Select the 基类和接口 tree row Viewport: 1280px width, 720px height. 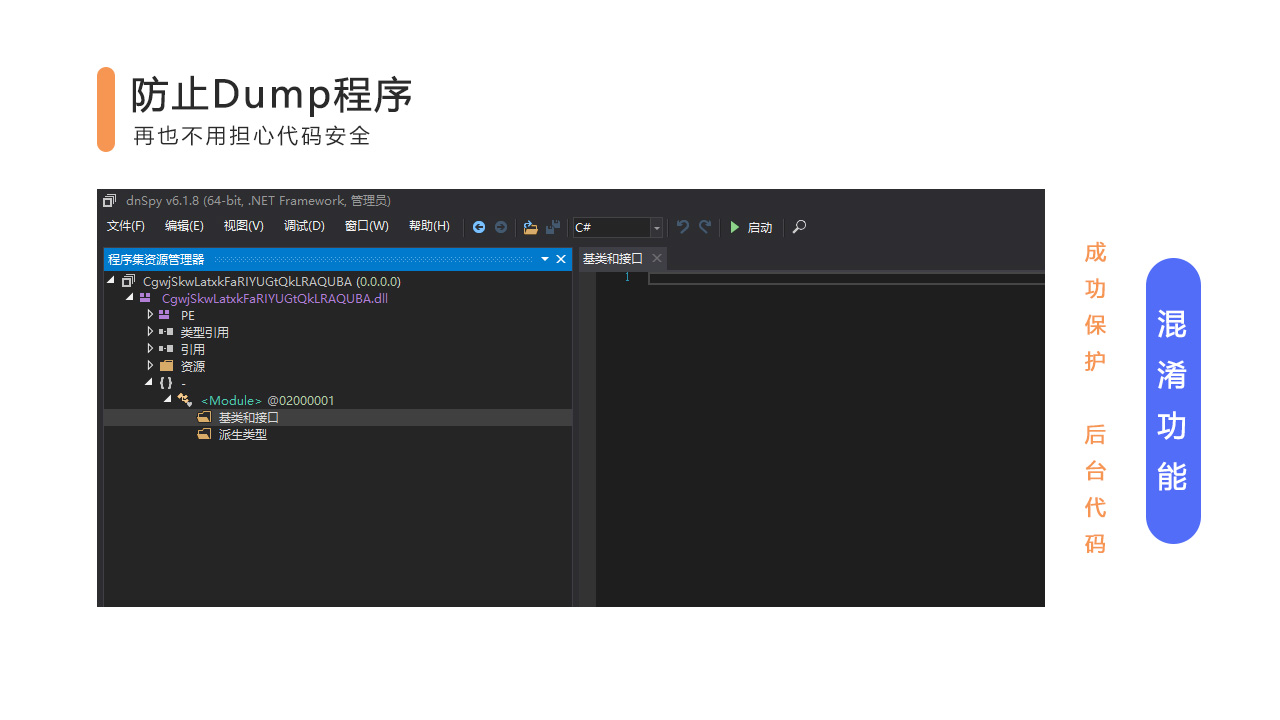(x=338, y=417)
